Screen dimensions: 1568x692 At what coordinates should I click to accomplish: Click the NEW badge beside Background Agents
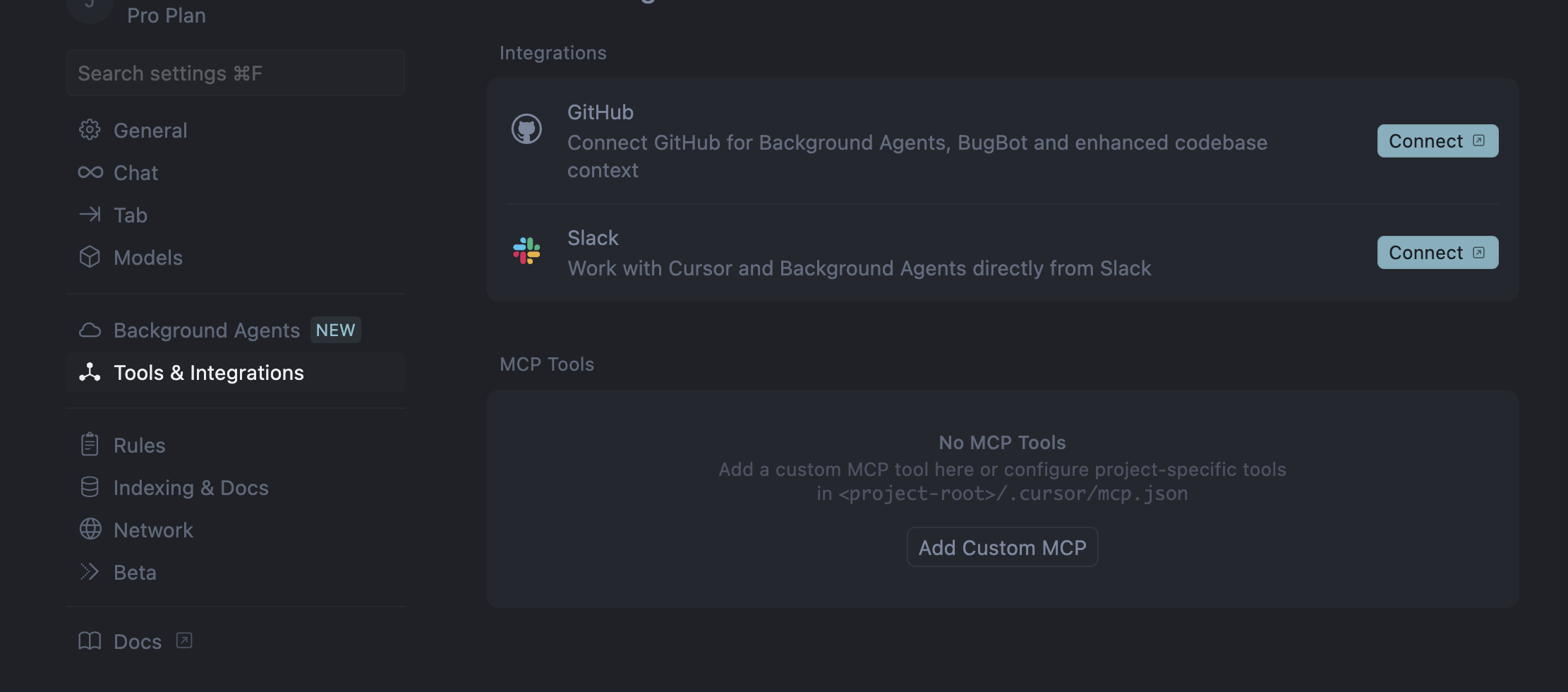click(x=335, y=330)
